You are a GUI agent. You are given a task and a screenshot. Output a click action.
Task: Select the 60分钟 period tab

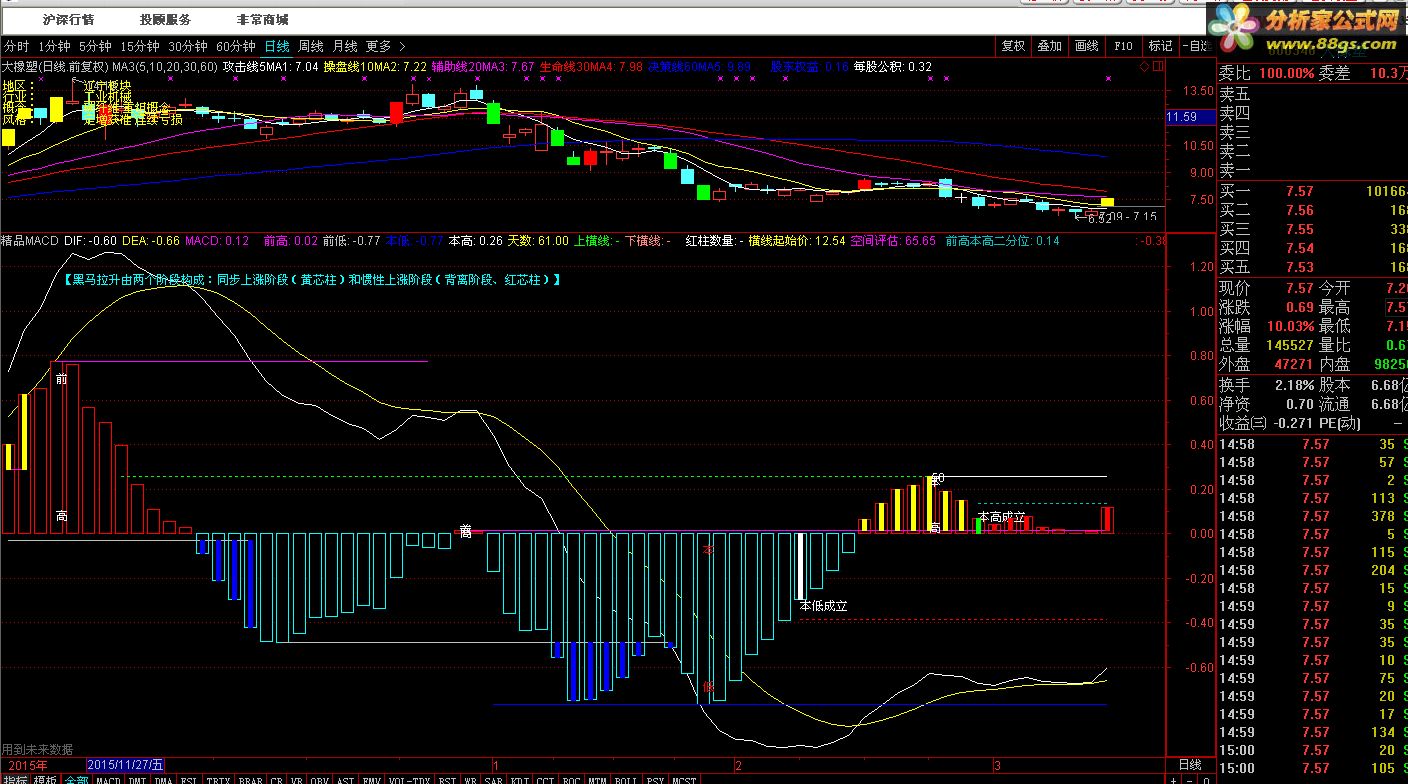click(235, 46)
